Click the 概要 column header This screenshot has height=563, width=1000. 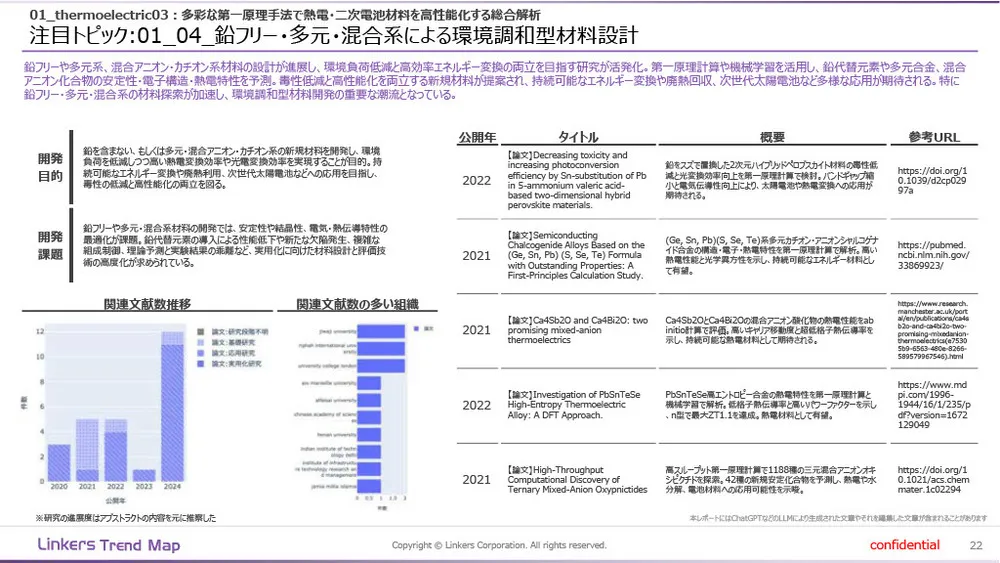coord(772,137)
